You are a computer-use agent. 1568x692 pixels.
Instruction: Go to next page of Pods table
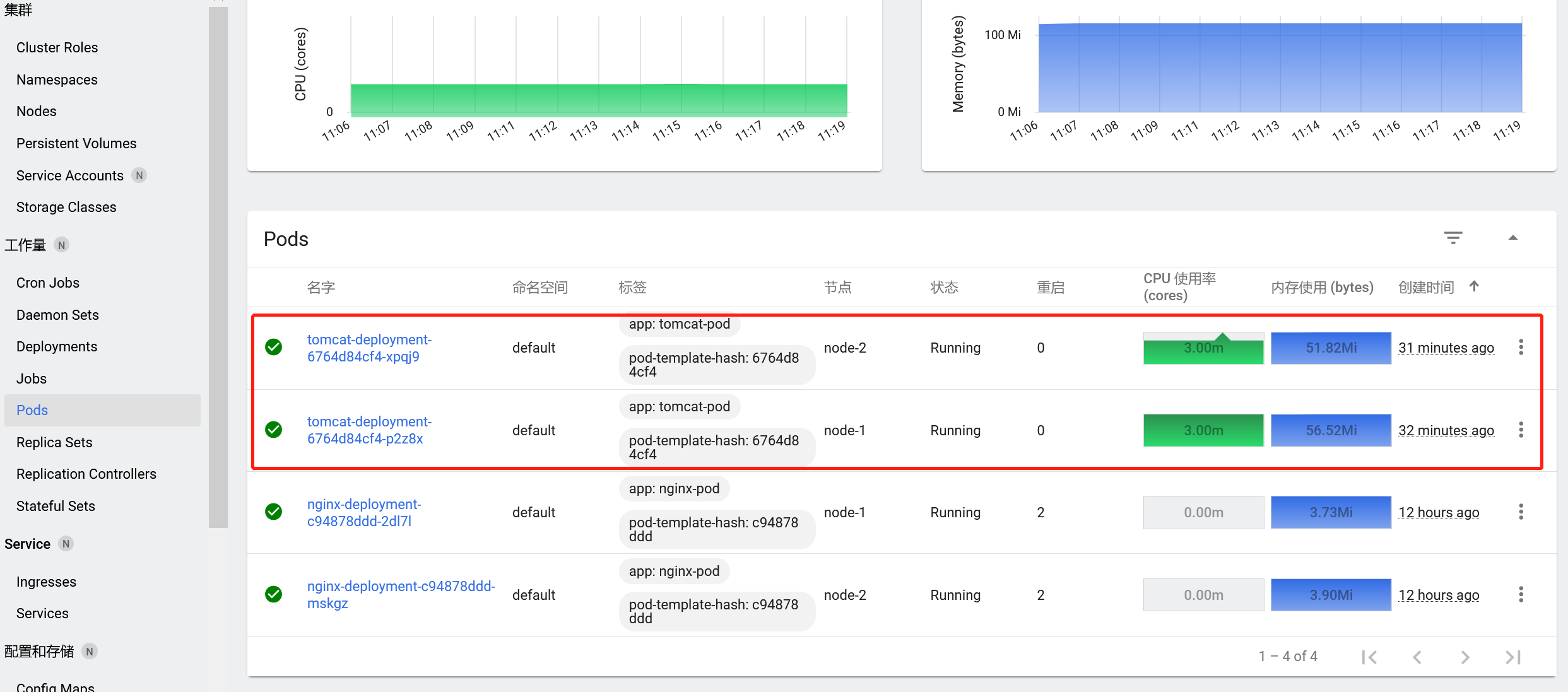[1465, 657]
